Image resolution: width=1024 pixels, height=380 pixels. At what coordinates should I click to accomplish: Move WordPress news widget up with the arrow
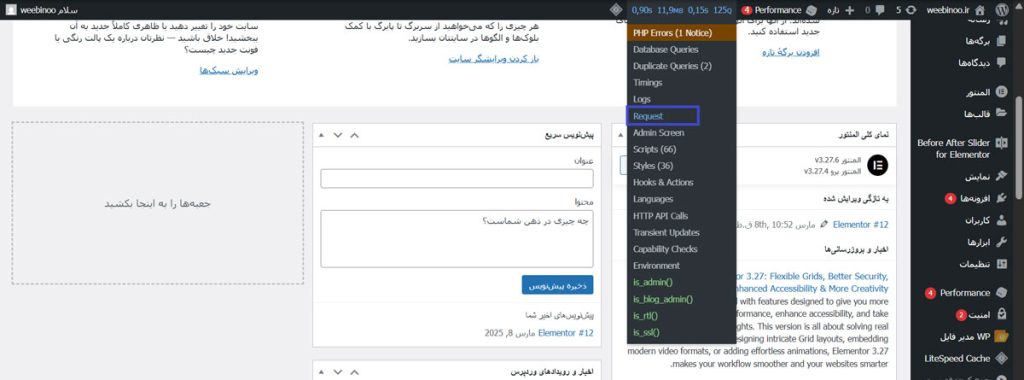click(x=355, y=372)
